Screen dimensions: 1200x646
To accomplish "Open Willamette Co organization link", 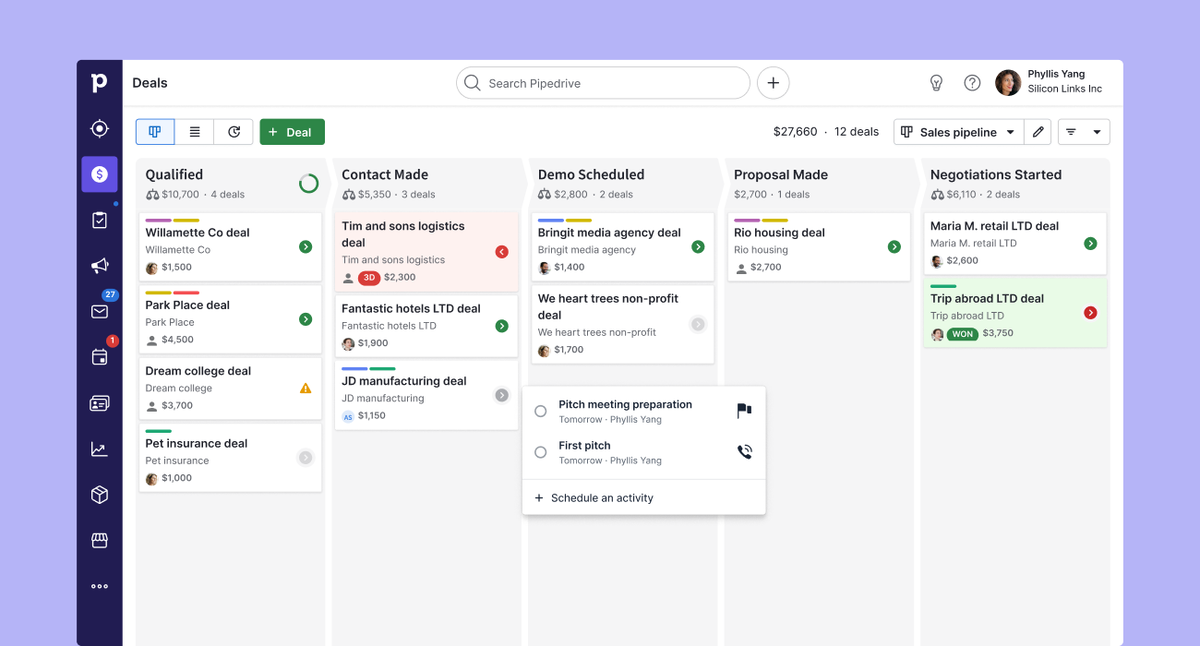I will (178, 250).
